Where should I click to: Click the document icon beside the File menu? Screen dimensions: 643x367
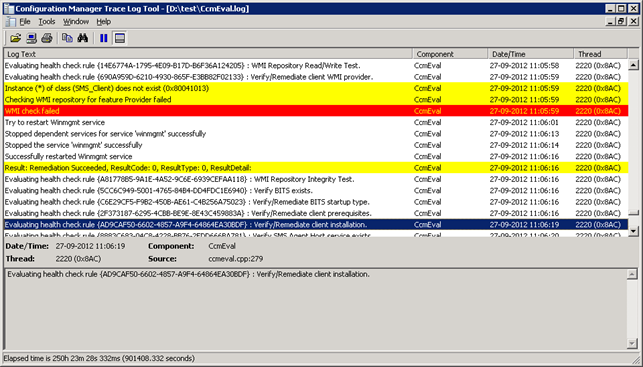11,22
